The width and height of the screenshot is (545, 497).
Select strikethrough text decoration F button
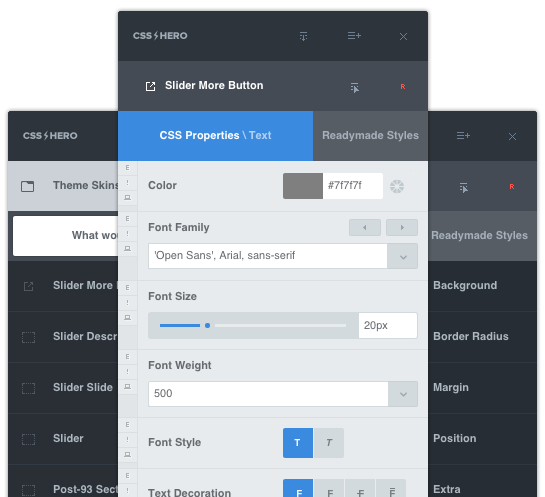(x=360, y=488)
